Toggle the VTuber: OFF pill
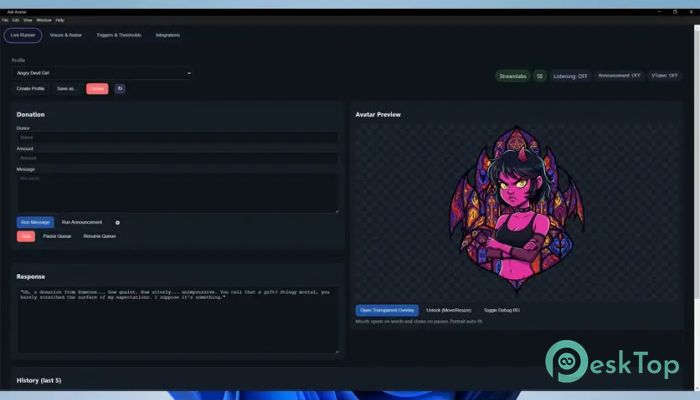Screen dimensions: 700x400 tap(664, 76)
